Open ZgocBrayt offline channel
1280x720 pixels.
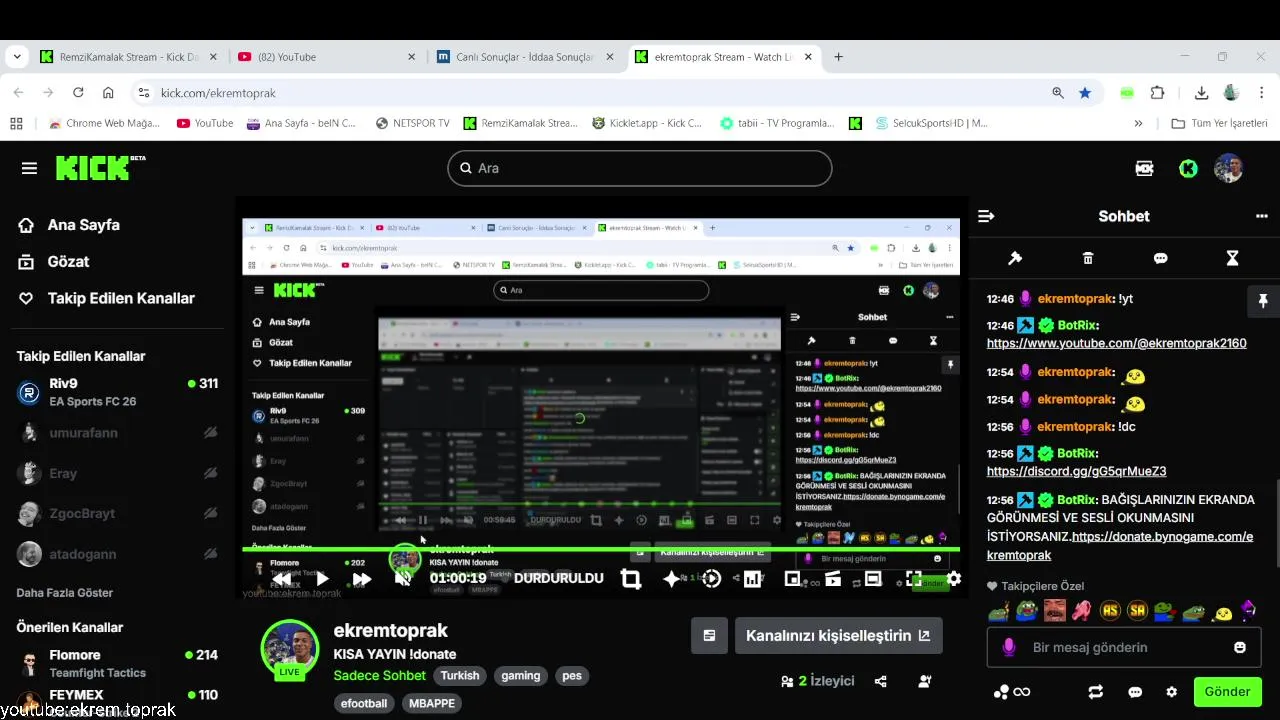click(x=118, y=513)
